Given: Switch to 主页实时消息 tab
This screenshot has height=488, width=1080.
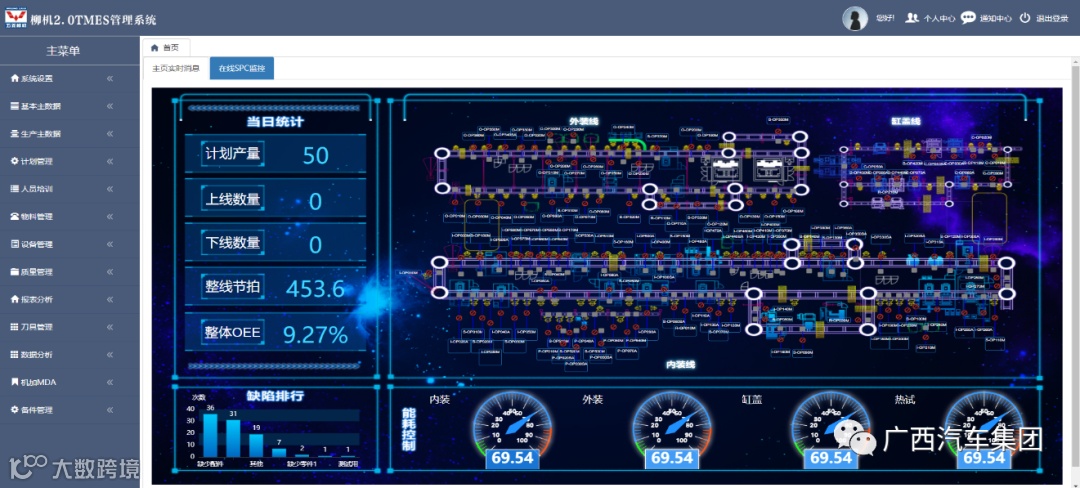Looking at the screenshot, I should [176, 68].
